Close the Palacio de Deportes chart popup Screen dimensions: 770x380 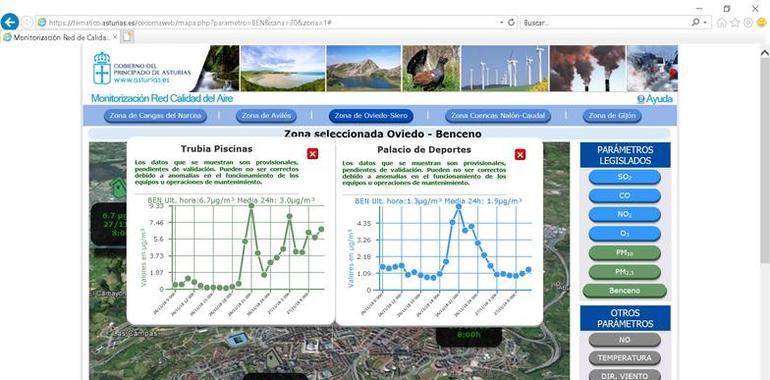tap(520, 155)
